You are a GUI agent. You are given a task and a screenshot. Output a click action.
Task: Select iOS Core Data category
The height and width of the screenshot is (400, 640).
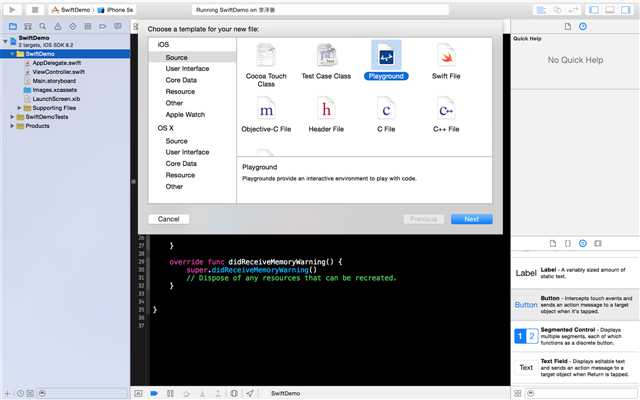coord(181,80)
